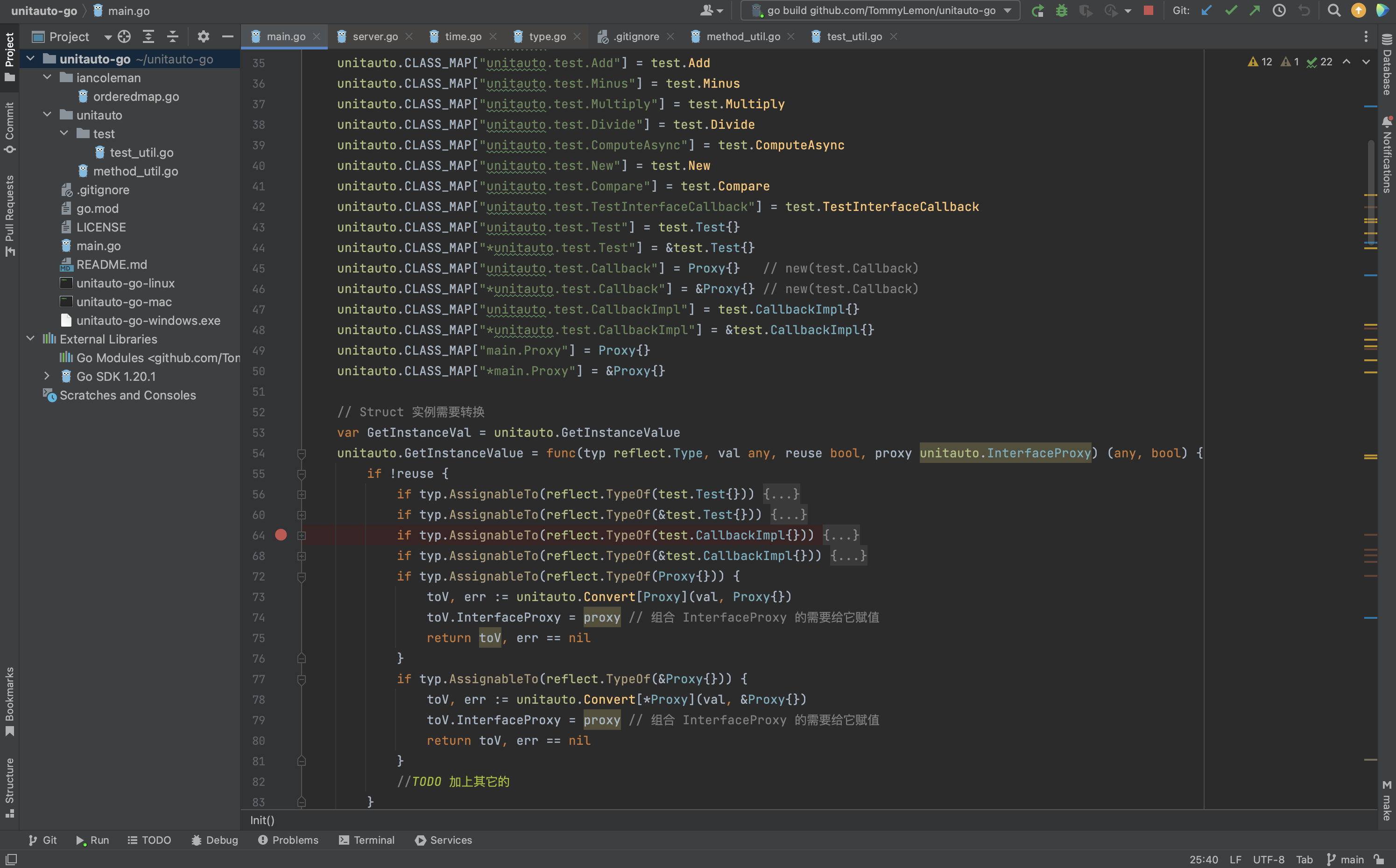Click the green Debug bug icon
1396x868 pixels.
(x=1061, y=10)
